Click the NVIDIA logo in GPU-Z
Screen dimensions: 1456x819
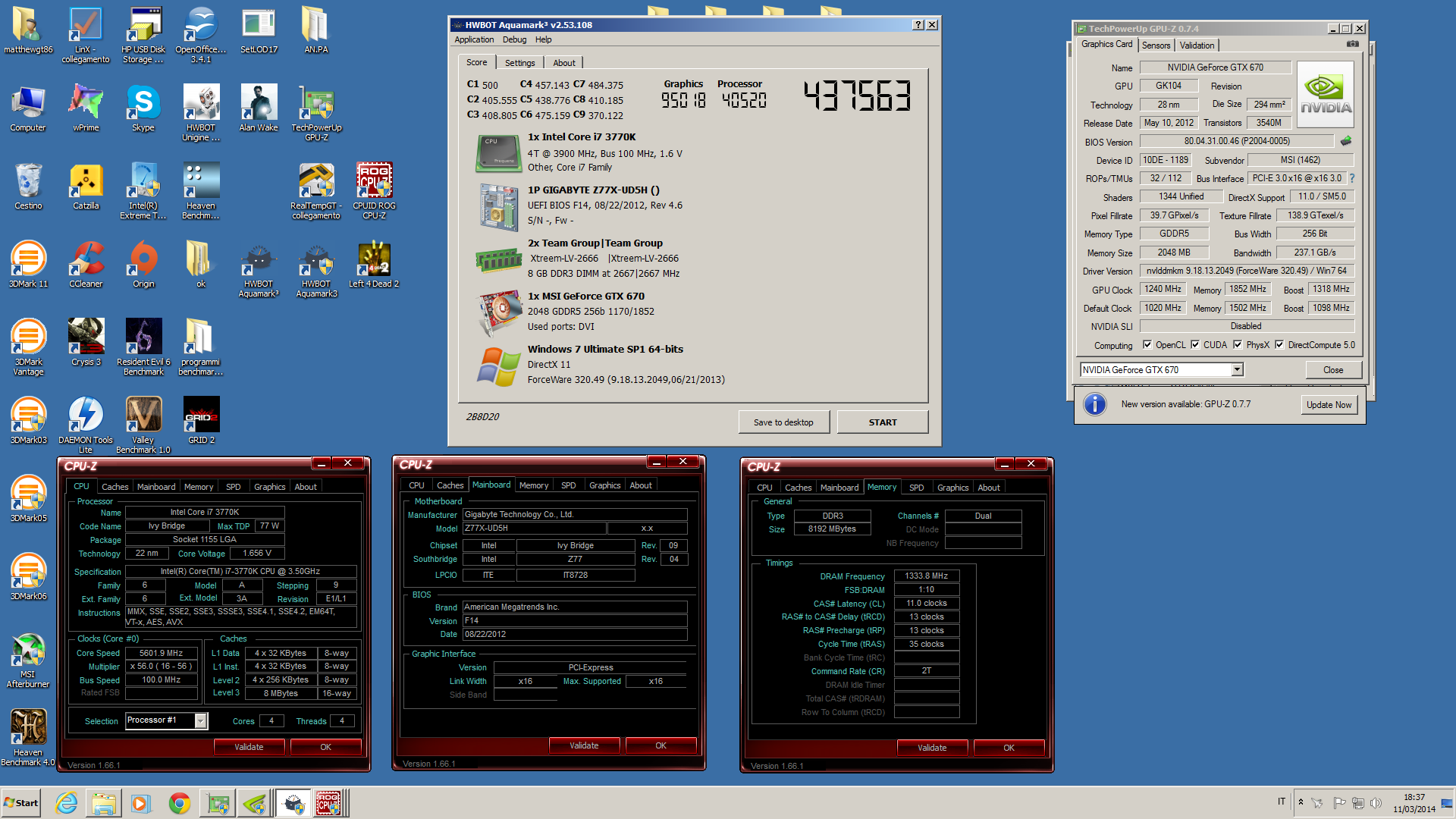click(1326, 94)
